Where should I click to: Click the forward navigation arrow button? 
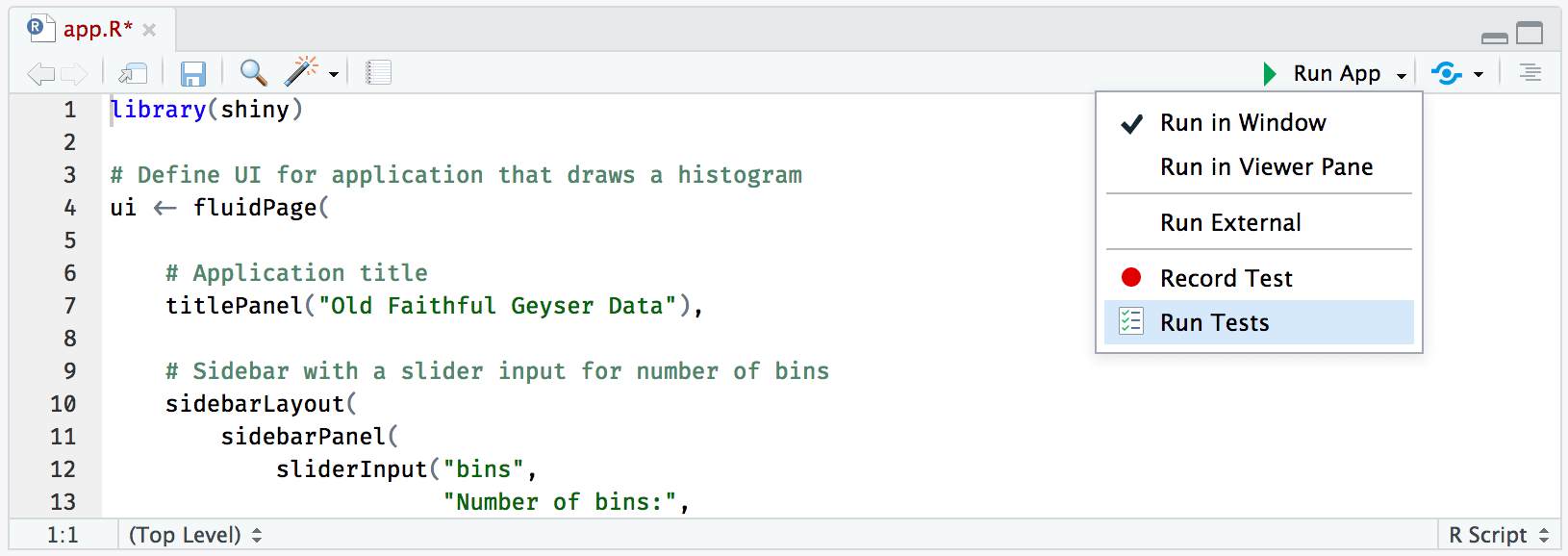tap(74, 71)
